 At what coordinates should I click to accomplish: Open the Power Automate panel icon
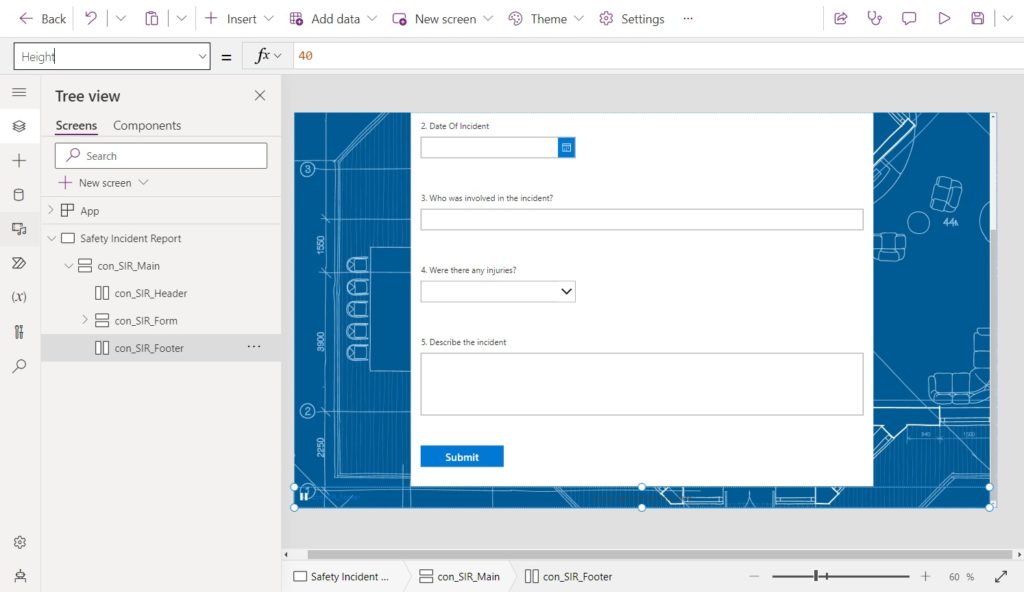(x=20, y=263)
